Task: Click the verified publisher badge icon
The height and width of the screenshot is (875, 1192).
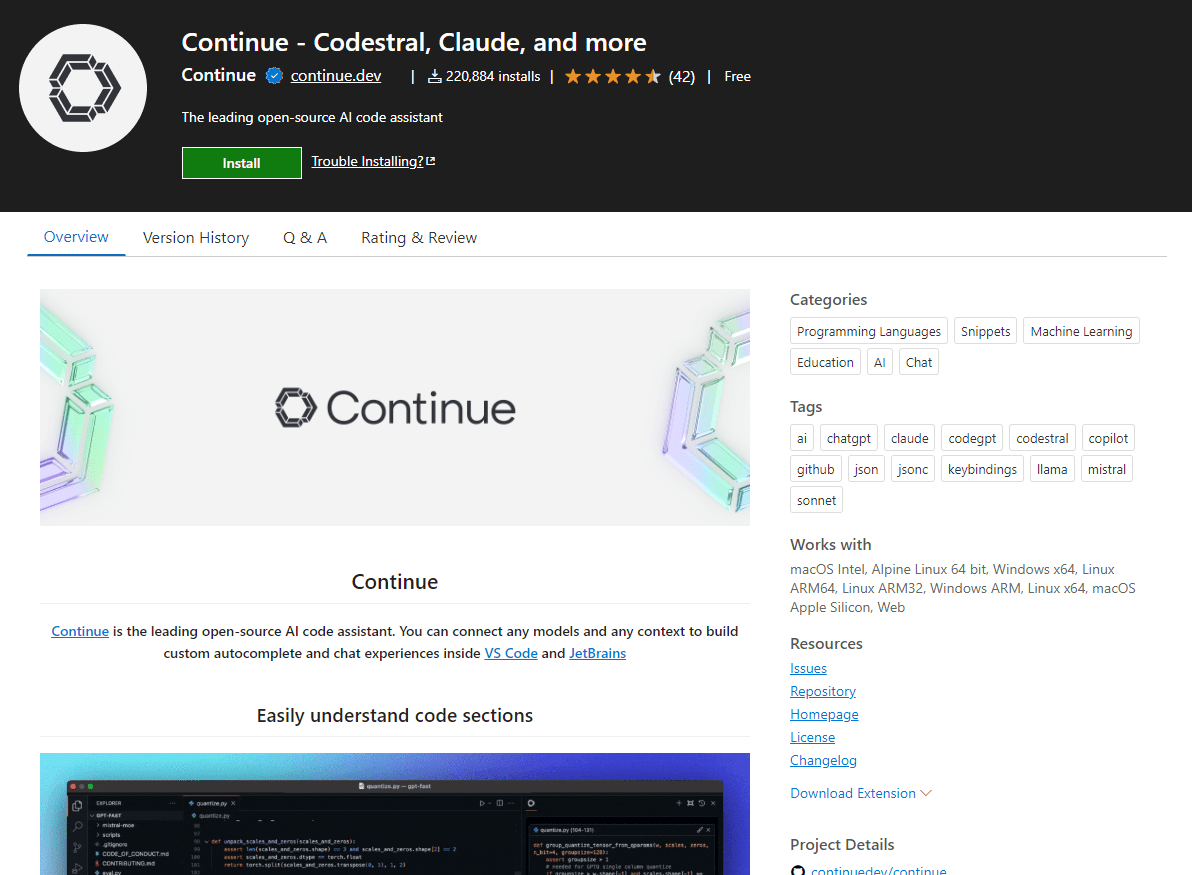Action: (274, 76)
